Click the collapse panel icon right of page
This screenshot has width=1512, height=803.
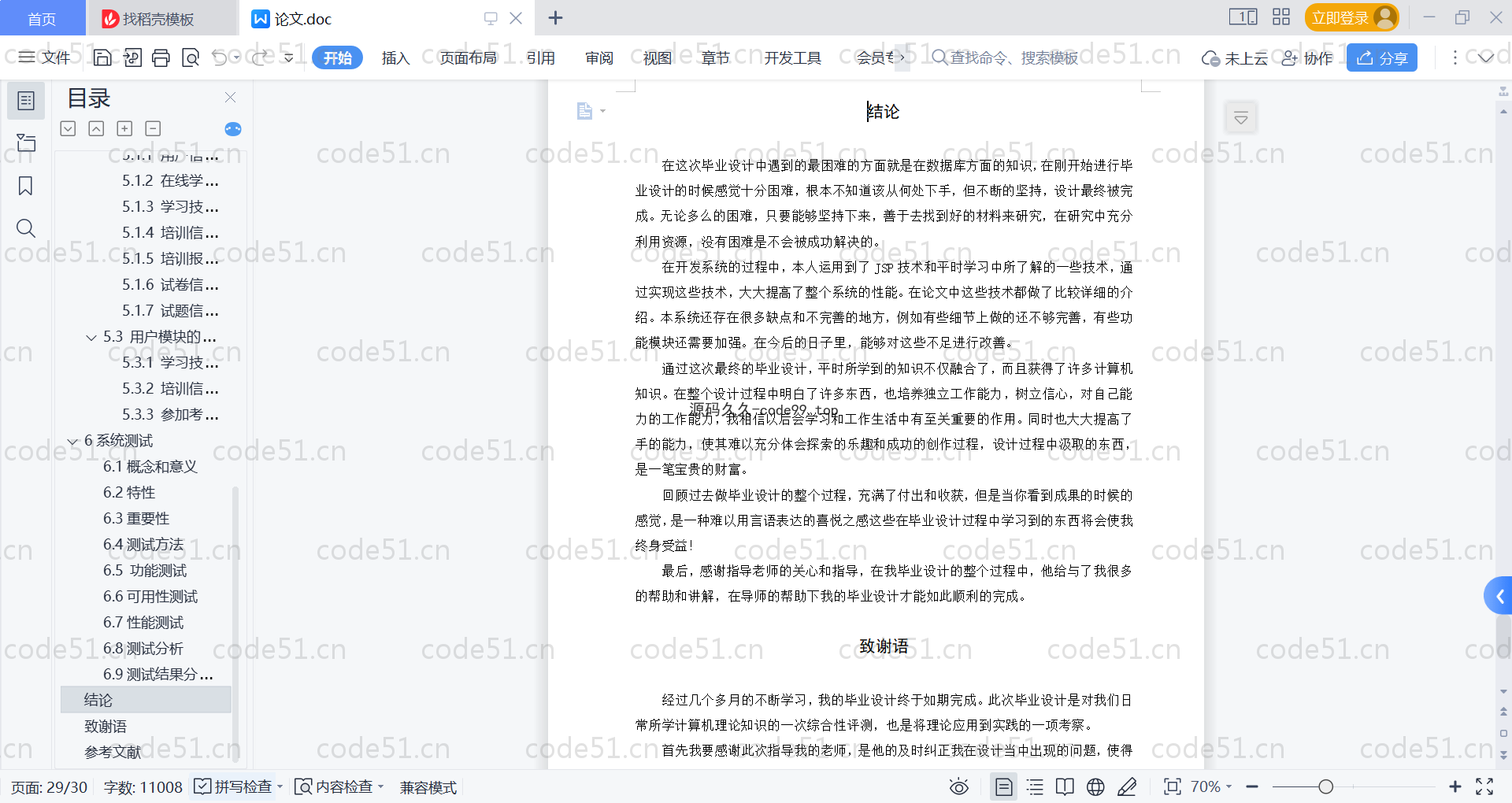point(1241,118)
